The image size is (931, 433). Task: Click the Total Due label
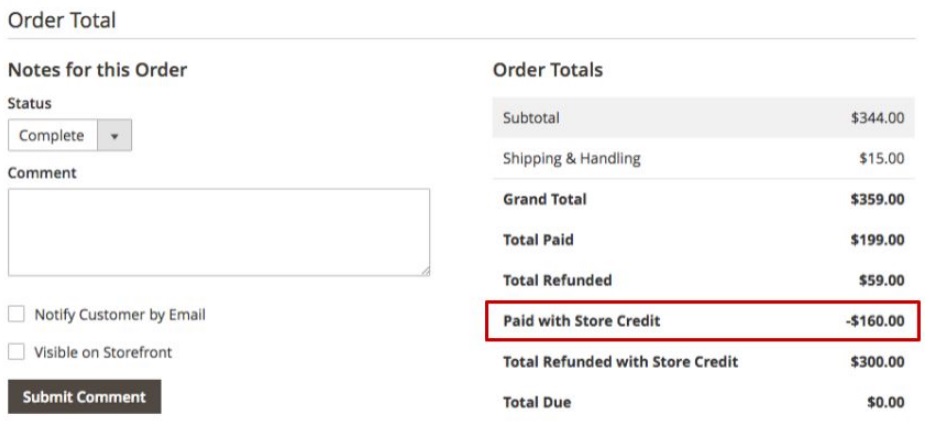536,402
